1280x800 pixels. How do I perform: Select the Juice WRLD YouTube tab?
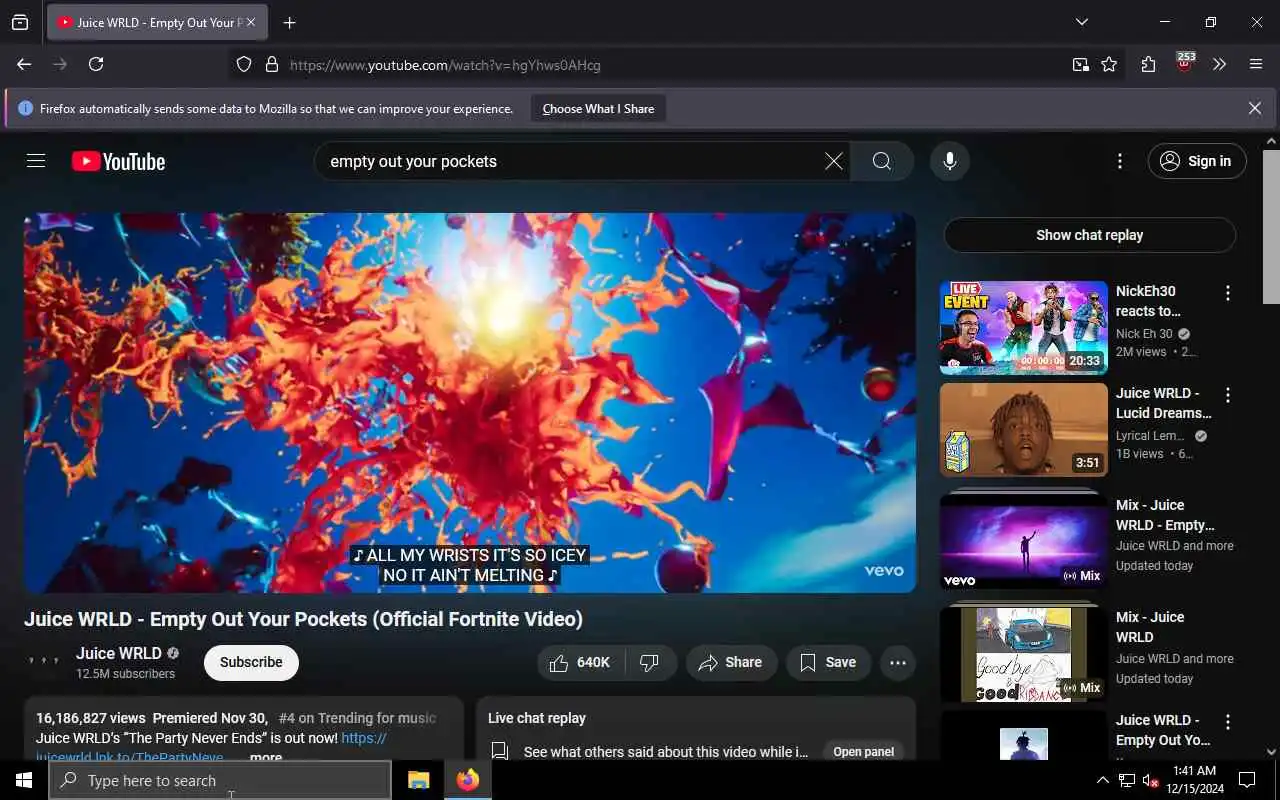tap(157, 22)
